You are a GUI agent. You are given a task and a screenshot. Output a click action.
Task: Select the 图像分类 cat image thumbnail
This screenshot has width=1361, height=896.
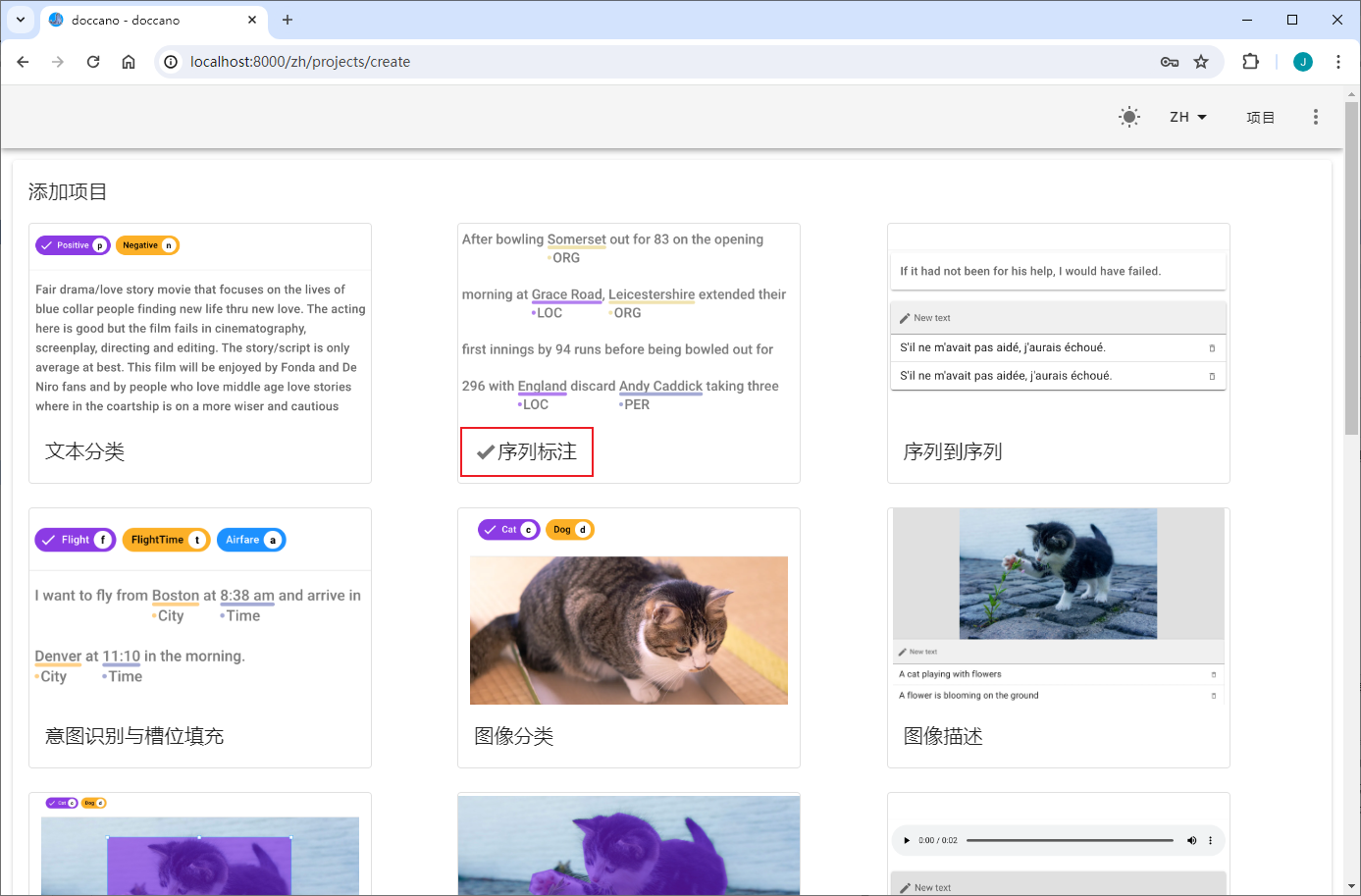[629, 630]
